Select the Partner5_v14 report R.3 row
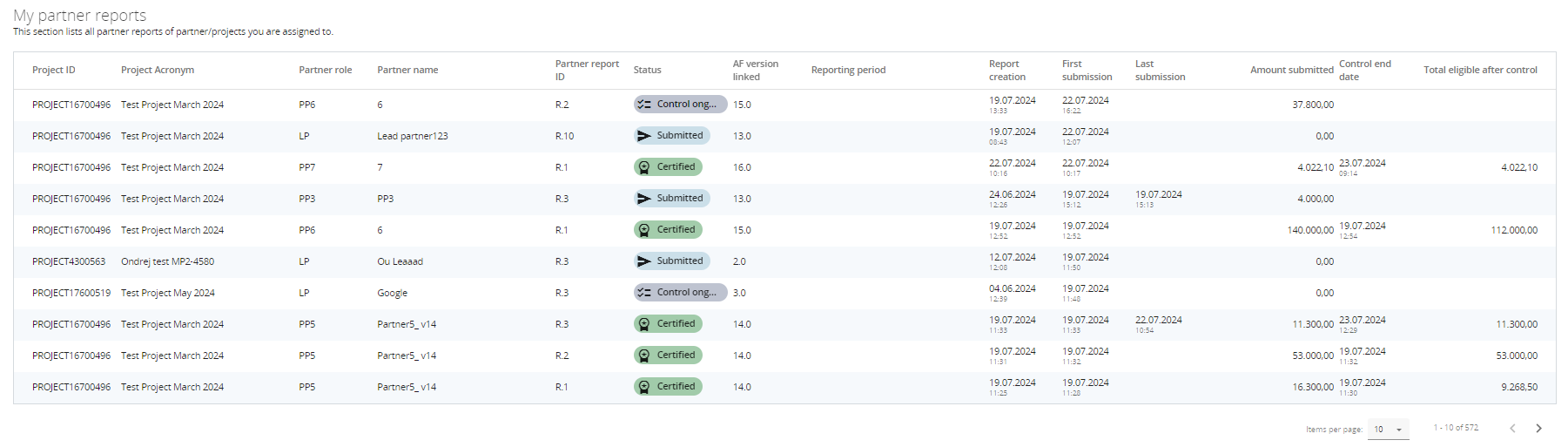 pyautogui.click(x=407, y=324)
